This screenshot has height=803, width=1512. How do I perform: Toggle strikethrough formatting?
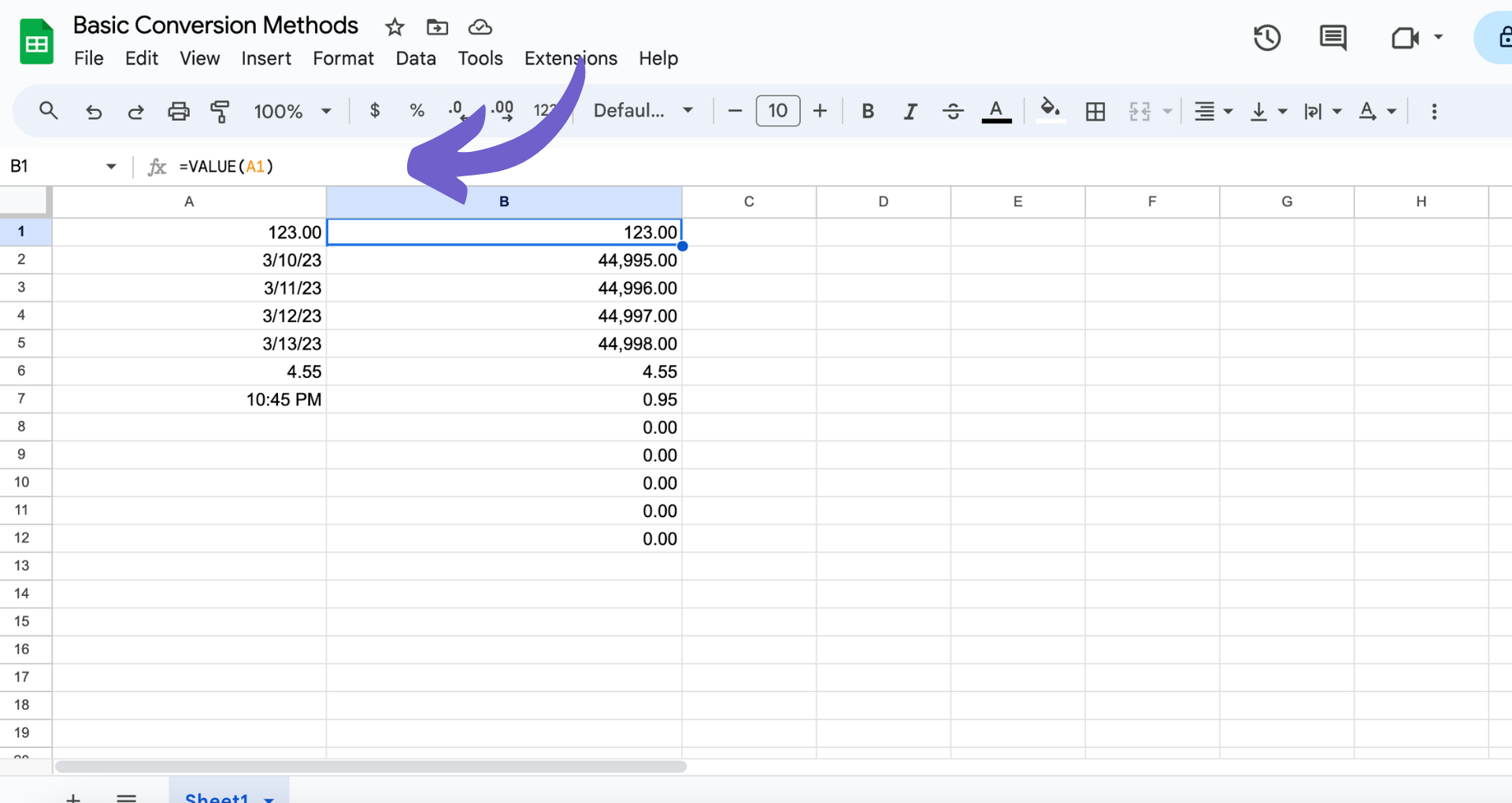(953, 111)
